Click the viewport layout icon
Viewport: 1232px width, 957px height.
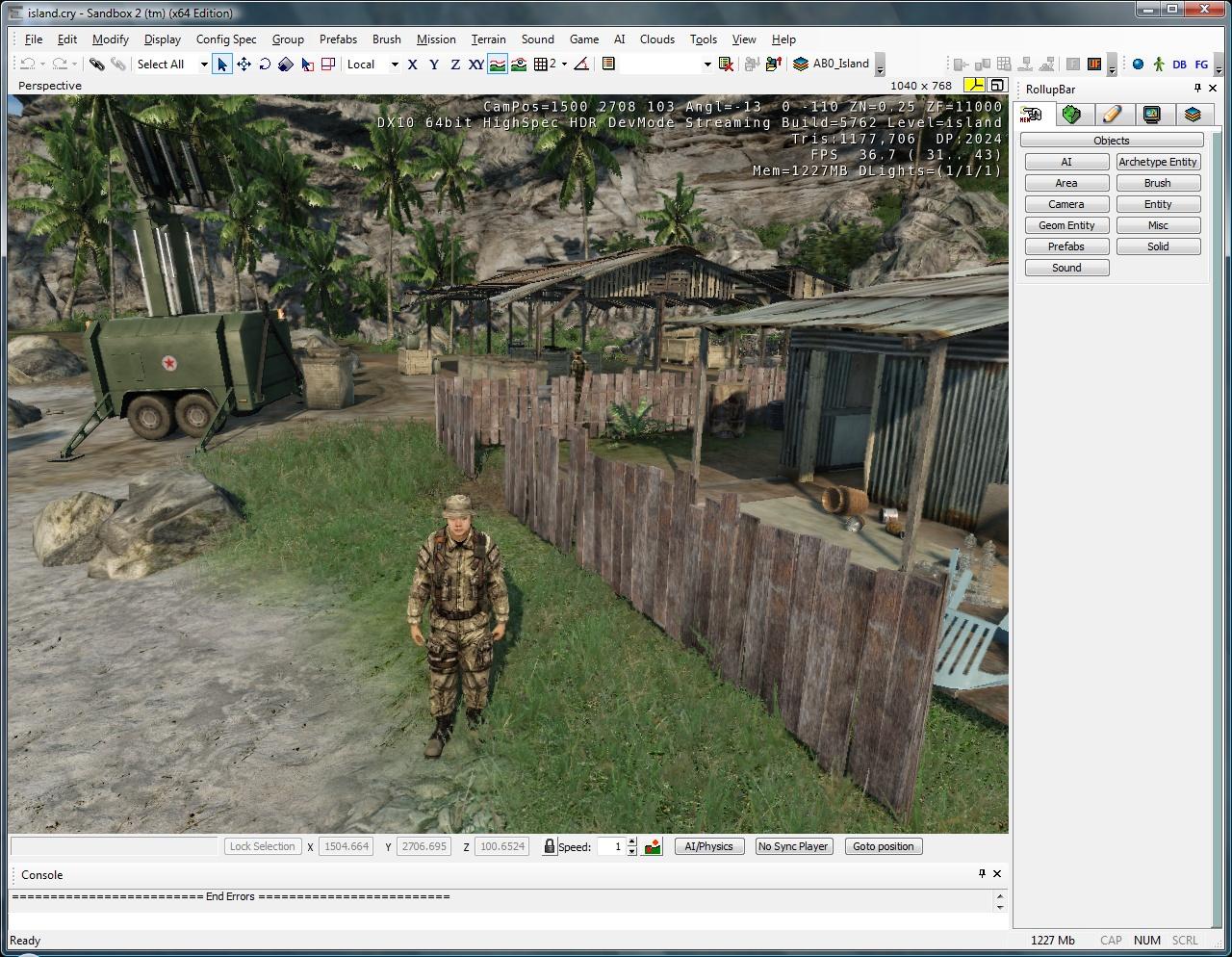click(974, 86)
